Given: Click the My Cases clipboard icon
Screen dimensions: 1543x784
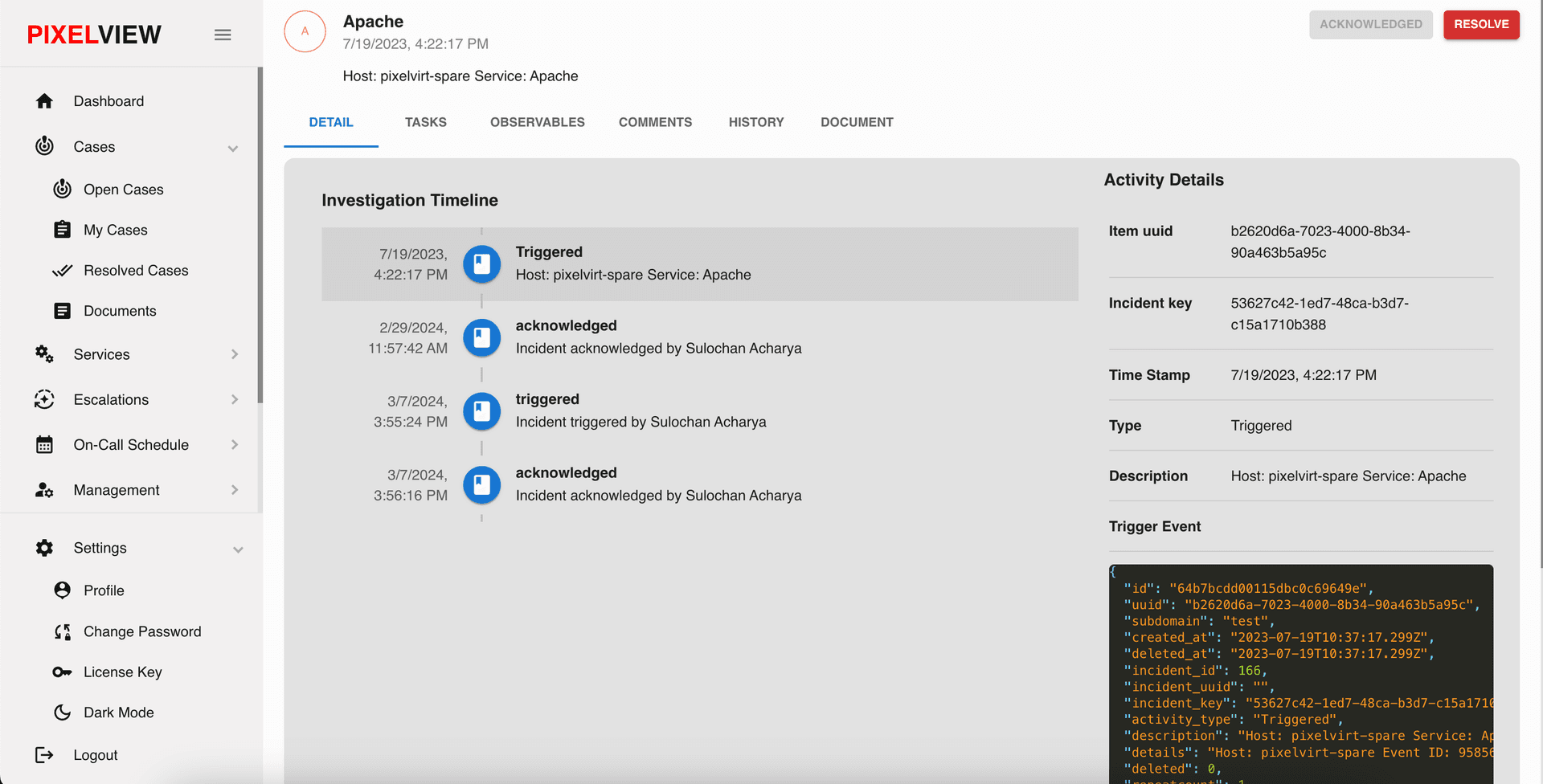Looking at the screenshot, I should click(62, 230).
